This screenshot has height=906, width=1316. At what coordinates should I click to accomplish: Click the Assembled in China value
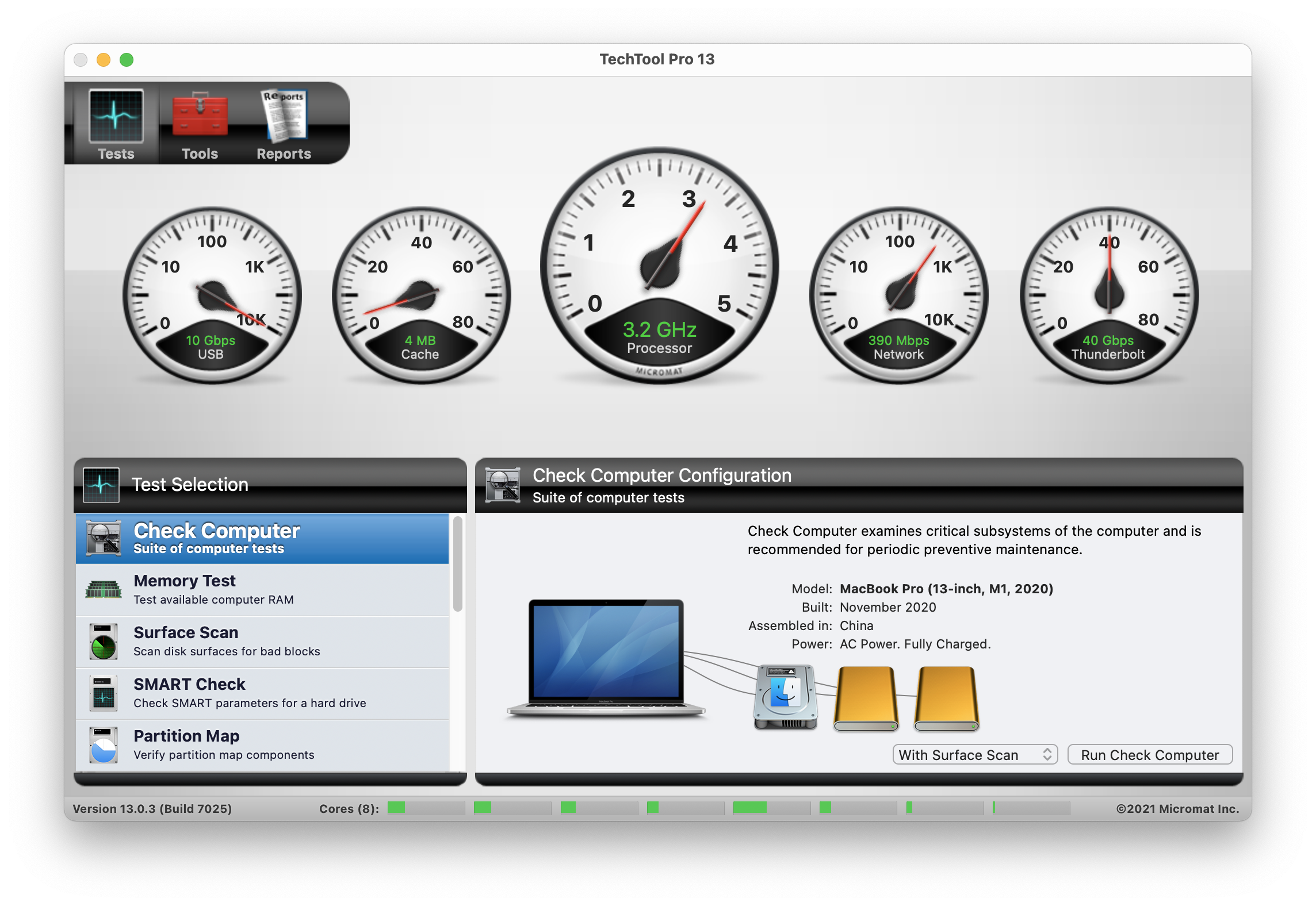click(856, 625)
